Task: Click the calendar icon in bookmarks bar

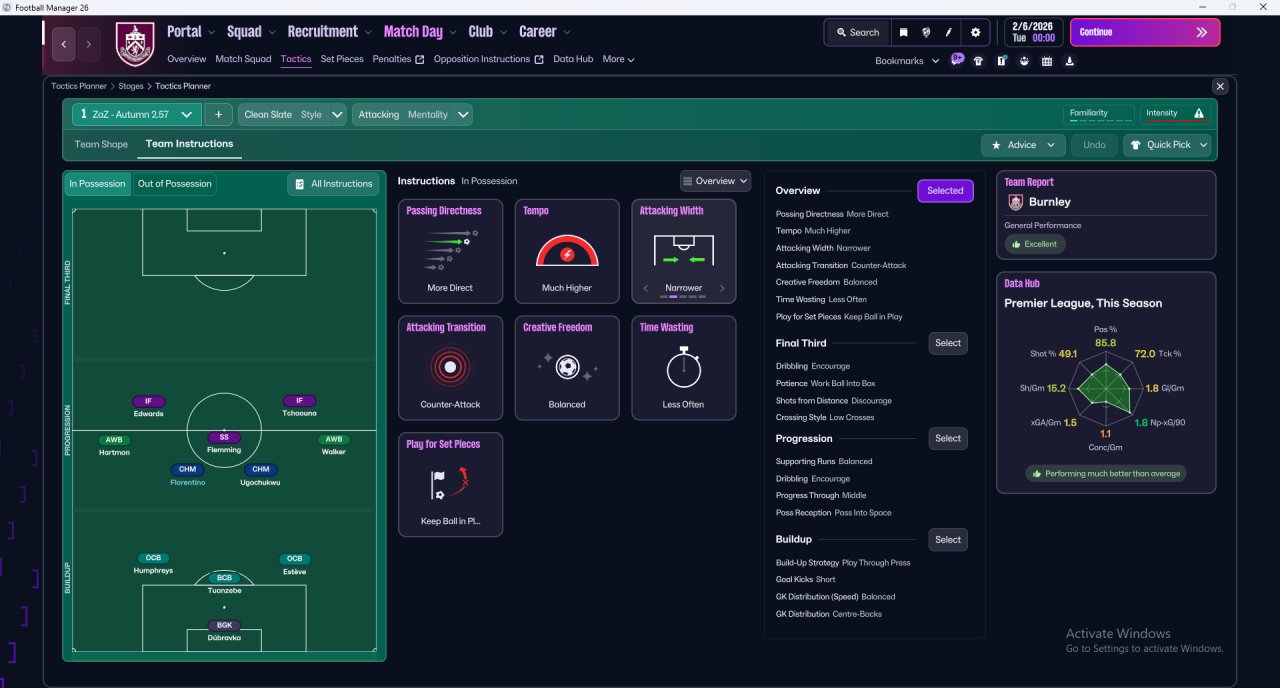Action: 1047,61
